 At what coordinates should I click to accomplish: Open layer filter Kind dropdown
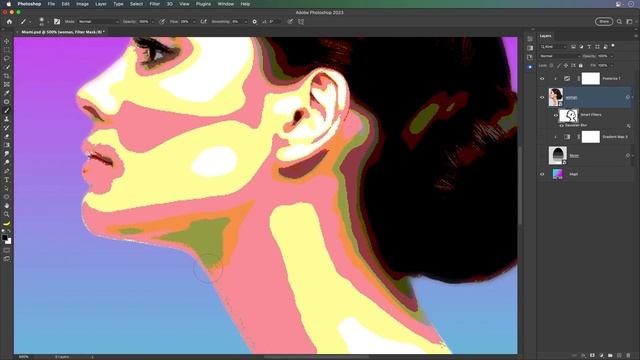point(553,47)
